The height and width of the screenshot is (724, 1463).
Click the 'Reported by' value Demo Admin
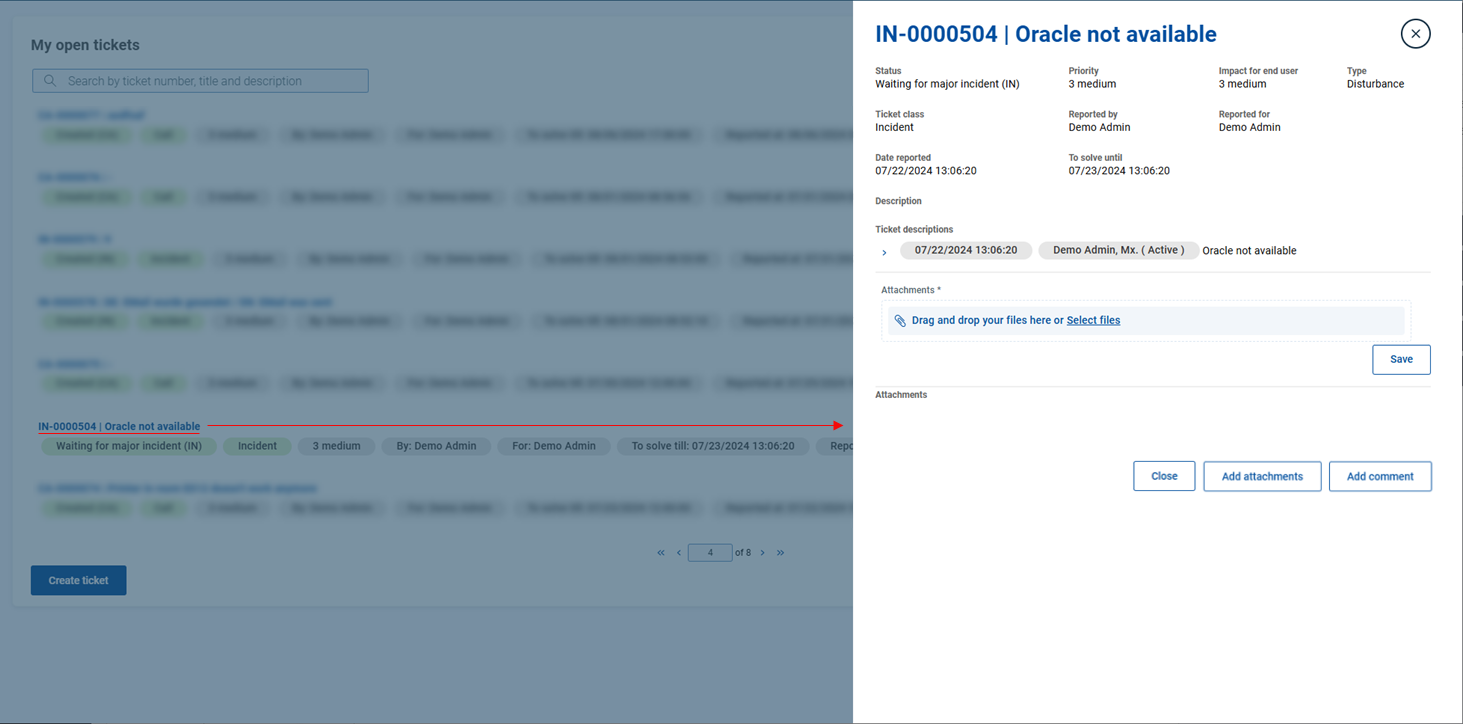(x=1099, y=127)
